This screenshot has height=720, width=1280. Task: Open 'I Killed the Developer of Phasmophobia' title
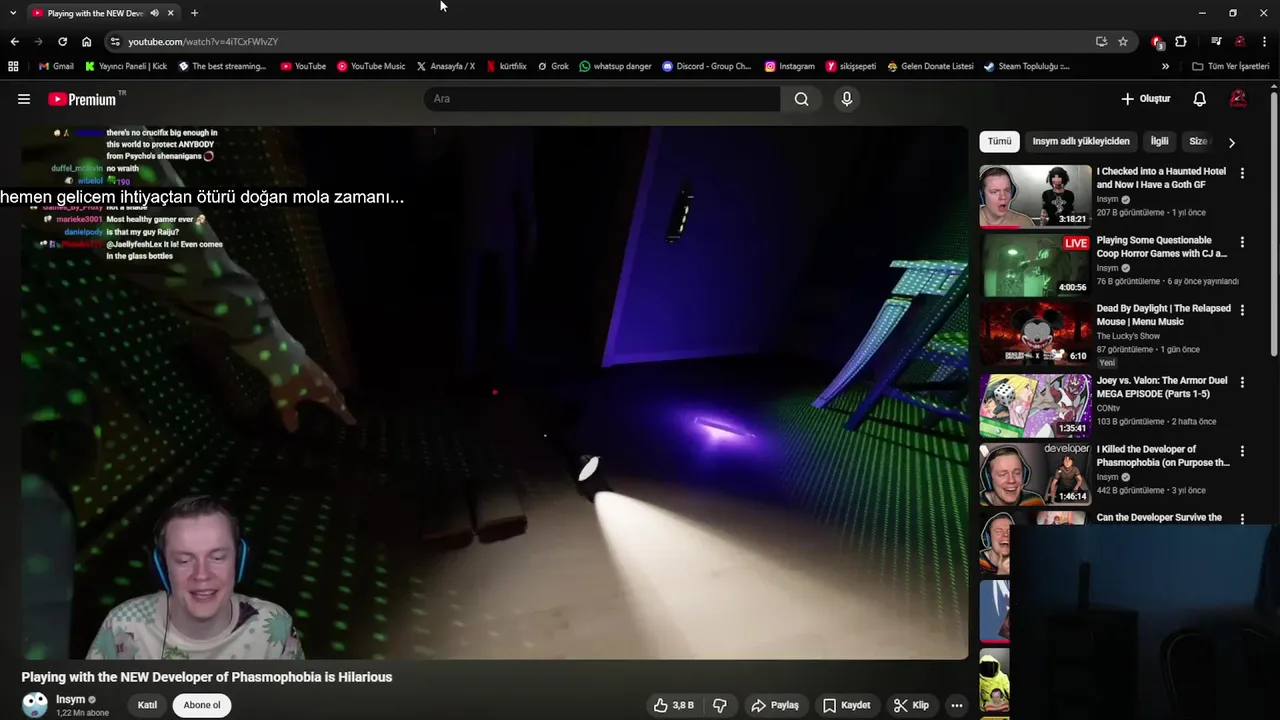(x=1163, y=456)
